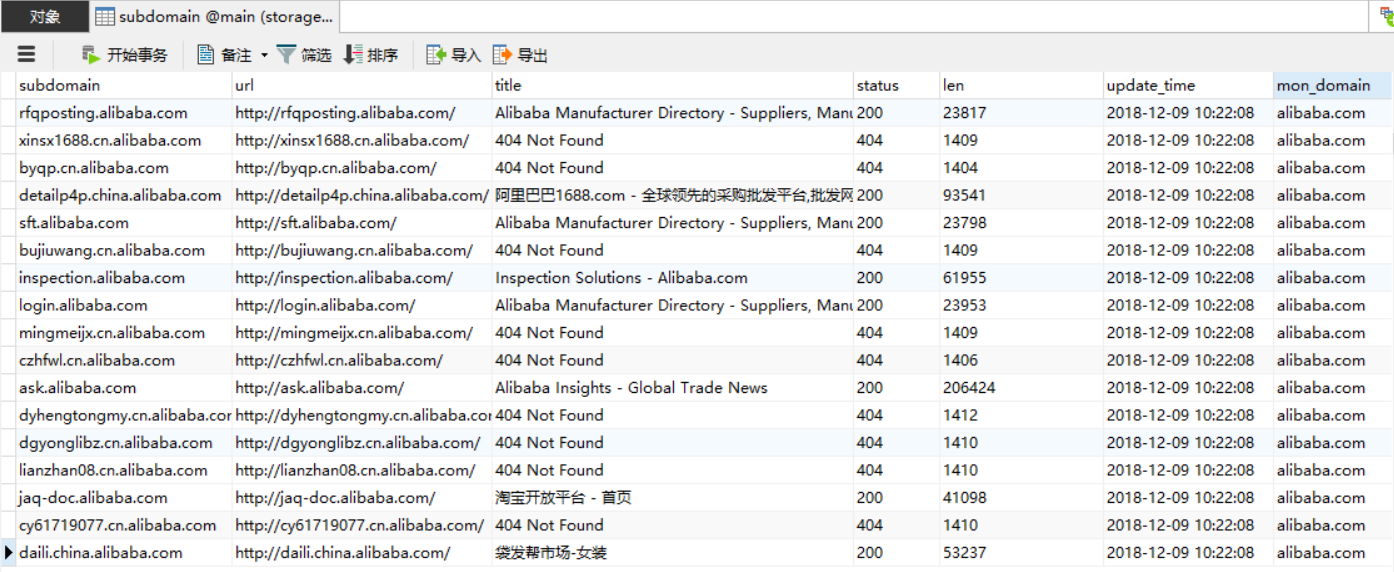Screen dimensions: 1394x572
Task: Select the row marker for daili.china.alibaba.com
Action: [8, 553]
